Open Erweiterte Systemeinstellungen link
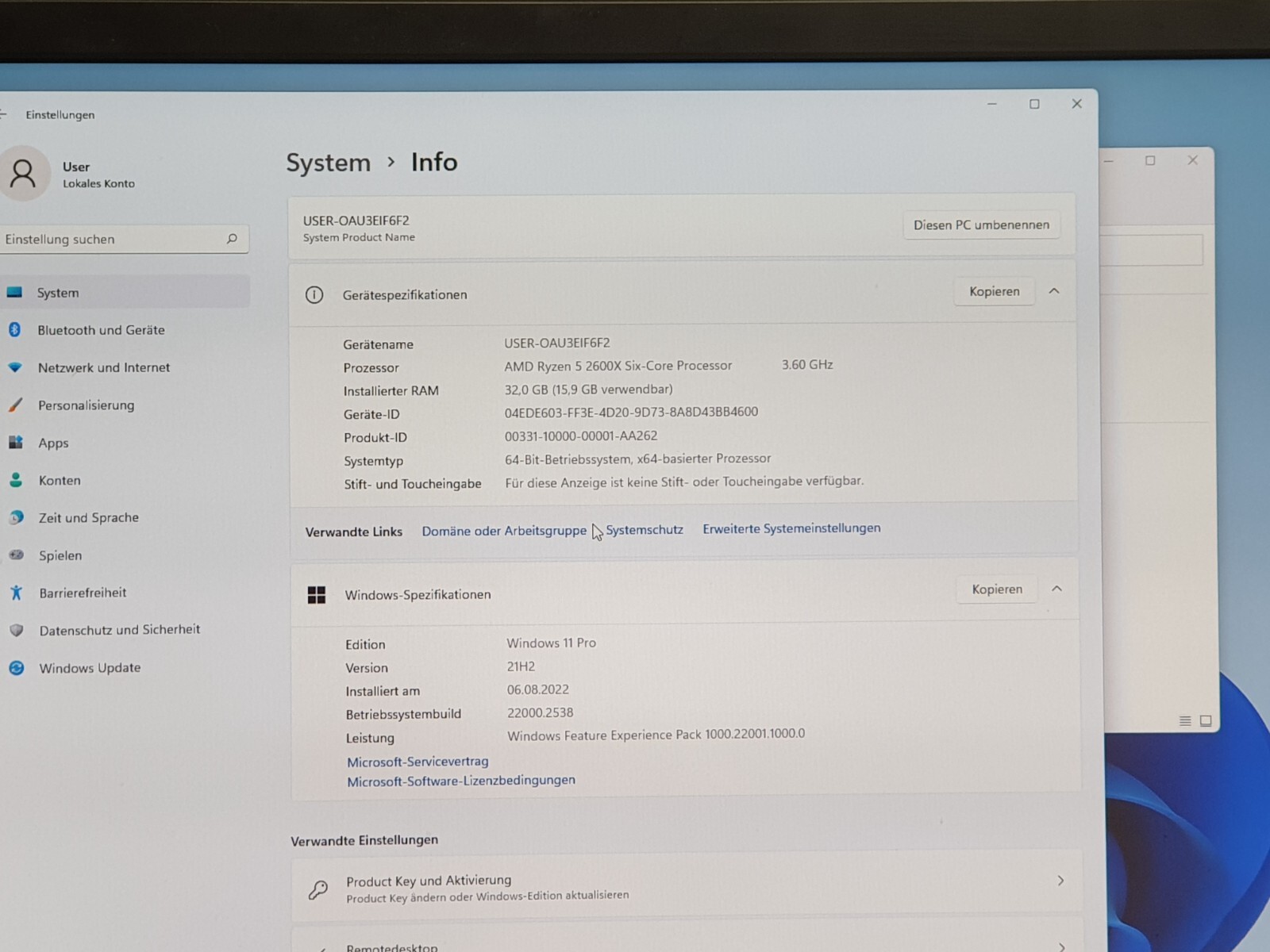Viewport: 1270px width, 952px height. pos(791,528)
